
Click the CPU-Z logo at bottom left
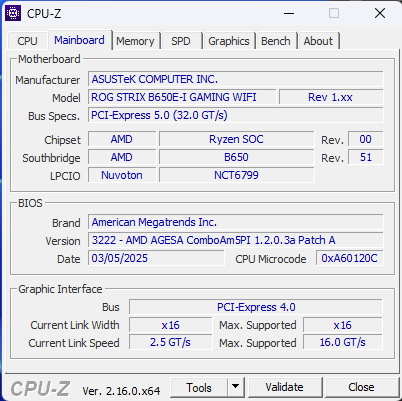(40, 389)
